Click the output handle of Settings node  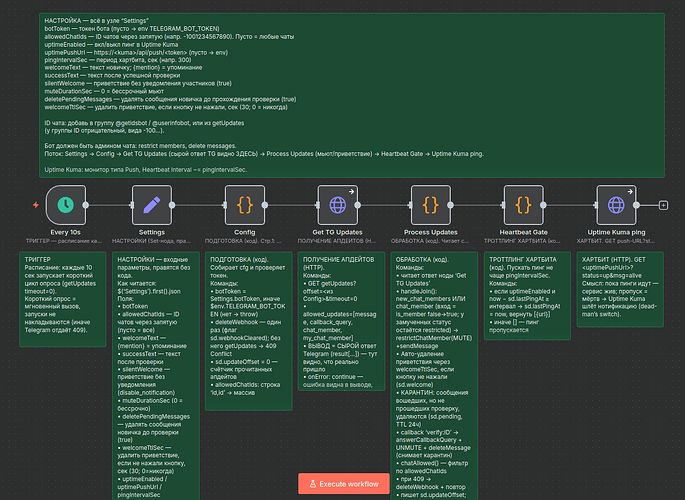coord(172,205)
